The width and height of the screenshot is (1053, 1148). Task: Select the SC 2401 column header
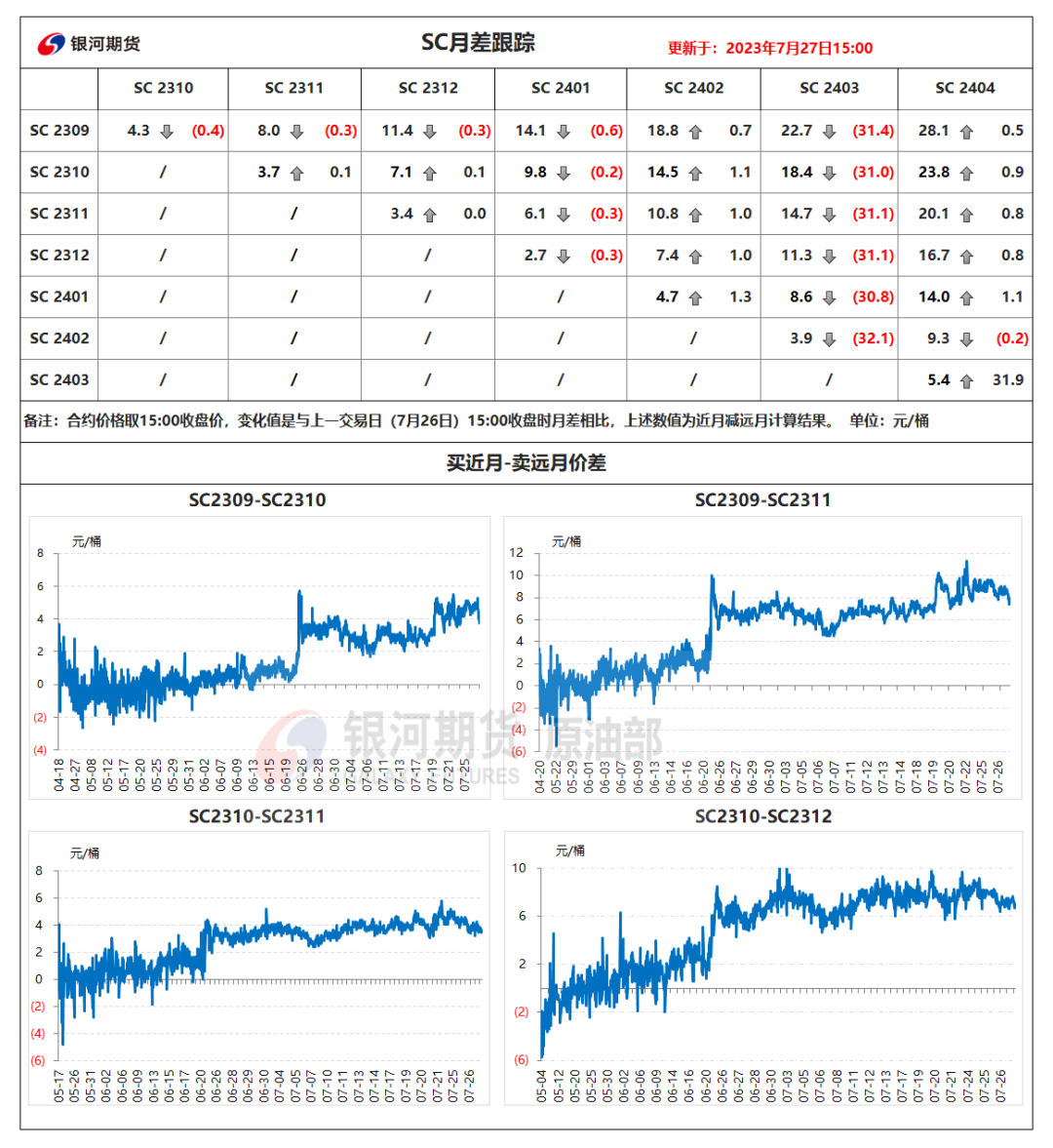click(x=561, y=88)
